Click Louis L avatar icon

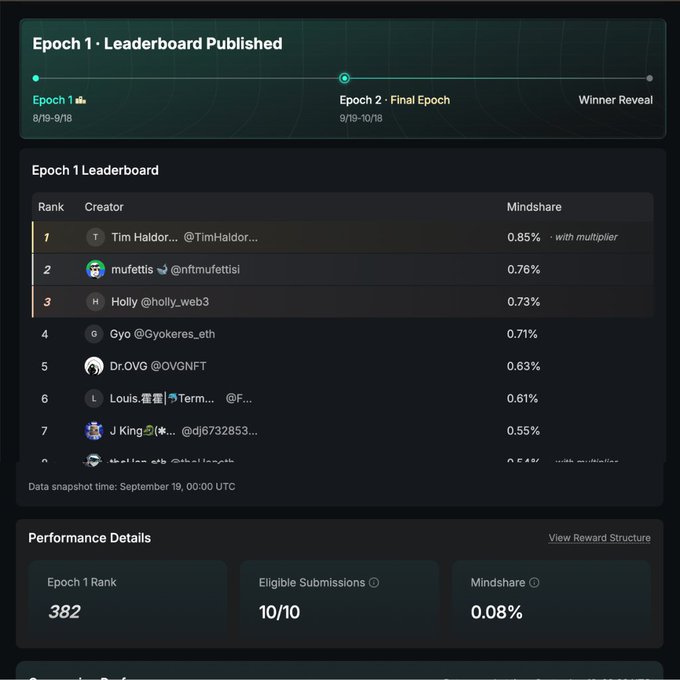tap(94, 399)
